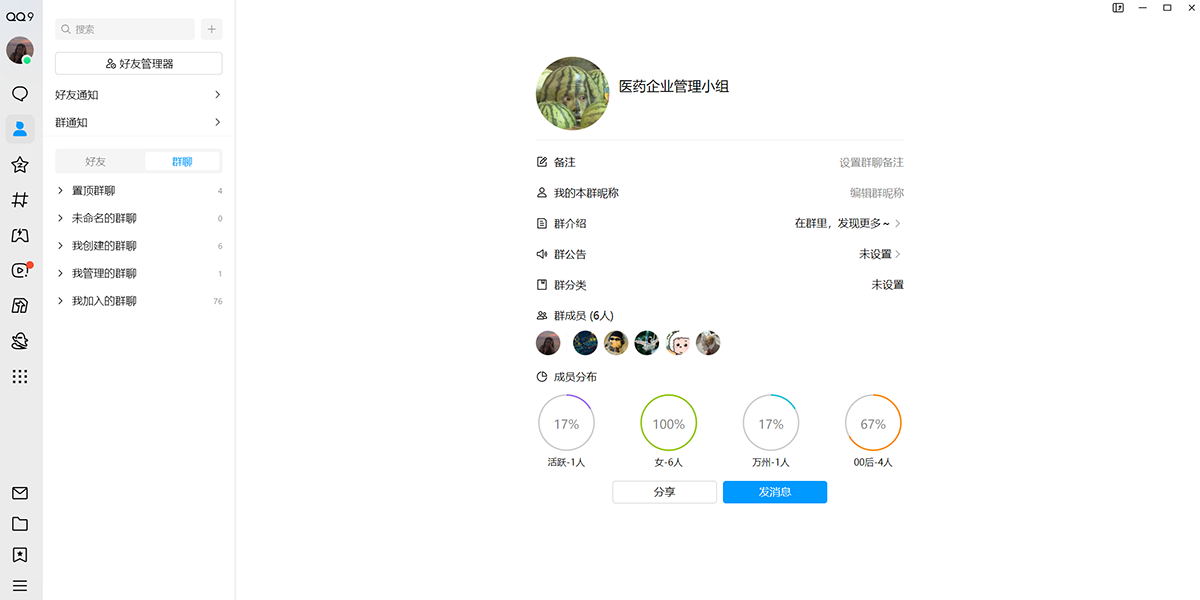The image size is (1200, 600).
Task: Open the favorites bookmark icon
Action: (20, 164)
